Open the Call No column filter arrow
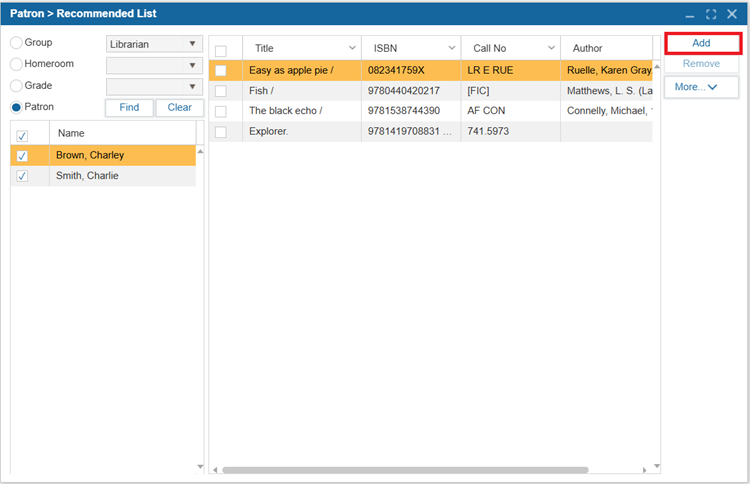Image resolution: width=750 pixels, height=484 pixels. (x=551, y=48)
